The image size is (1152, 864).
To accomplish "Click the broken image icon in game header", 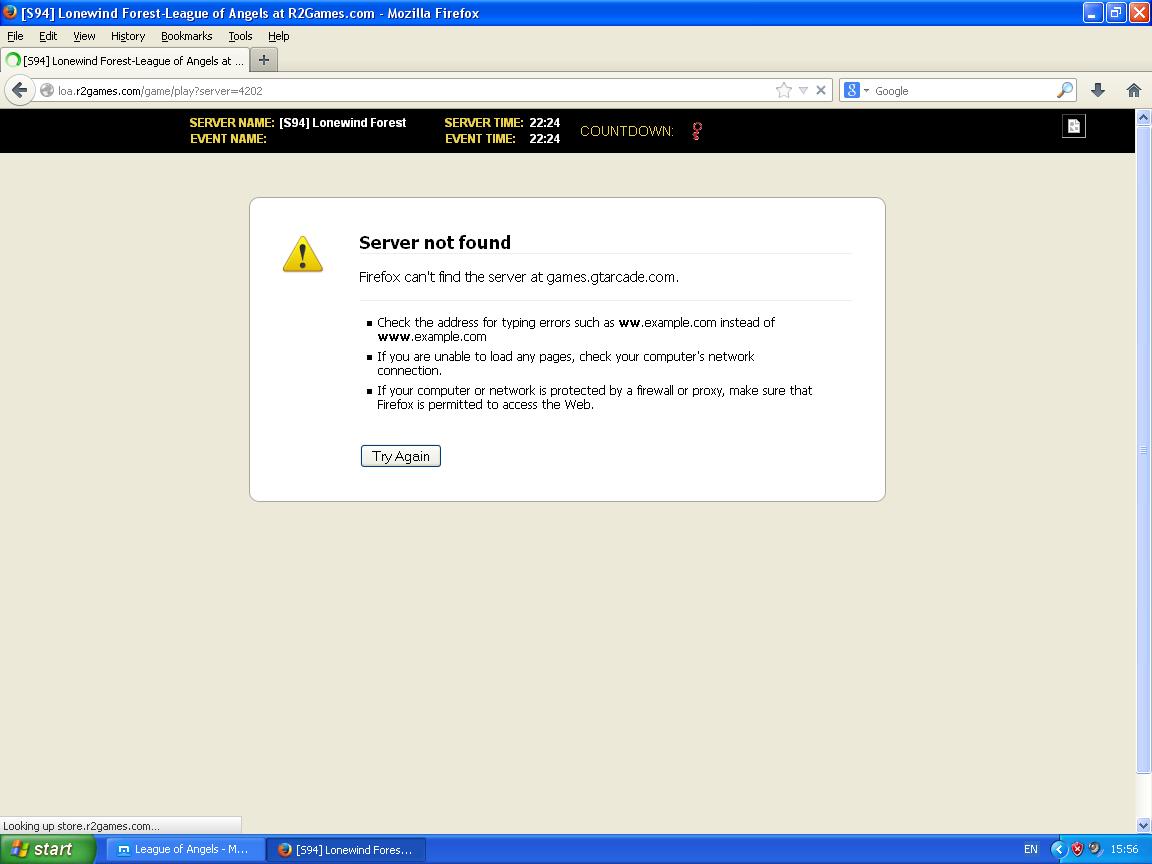I will pyautogui.click(x=1073, y=126).
